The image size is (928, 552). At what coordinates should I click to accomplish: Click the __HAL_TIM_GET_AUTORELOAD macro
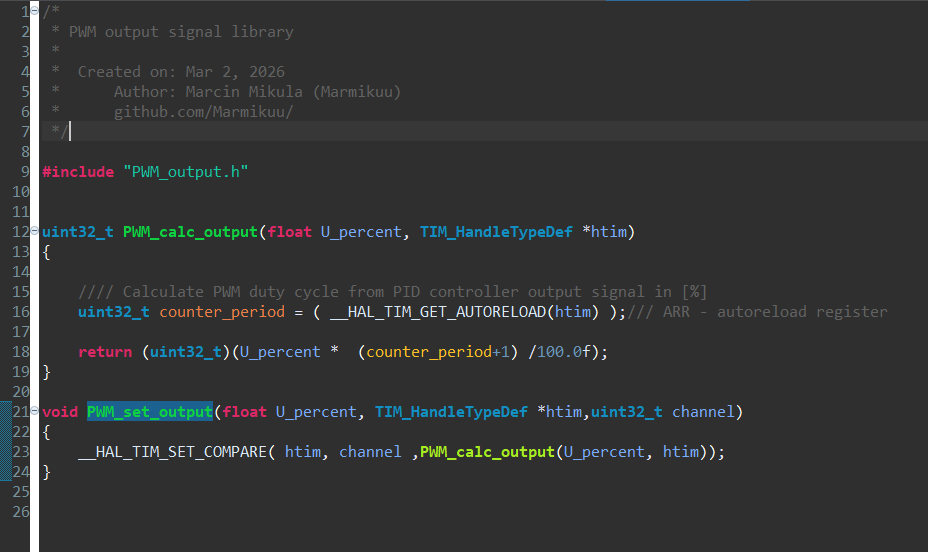coord(438,312)
